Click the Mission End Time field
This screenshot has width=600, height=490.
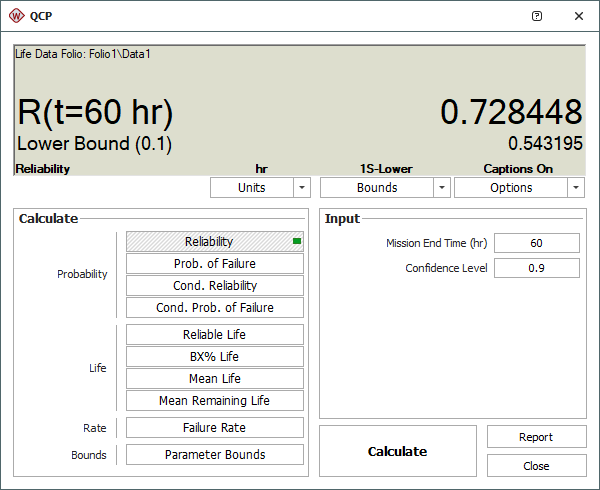536,243
